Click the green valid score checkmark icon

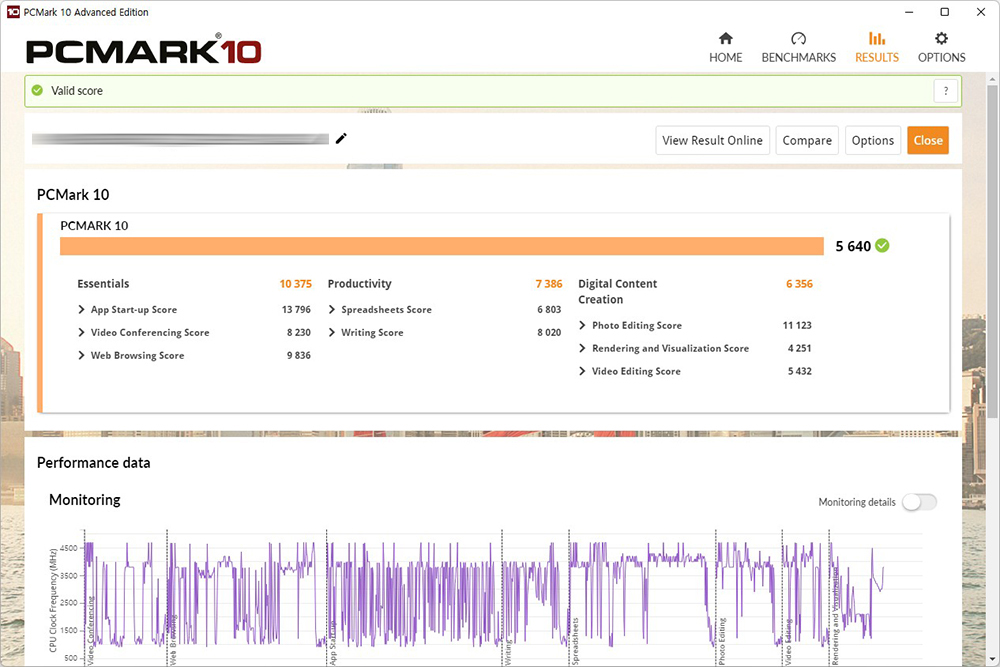coord(38,91)
